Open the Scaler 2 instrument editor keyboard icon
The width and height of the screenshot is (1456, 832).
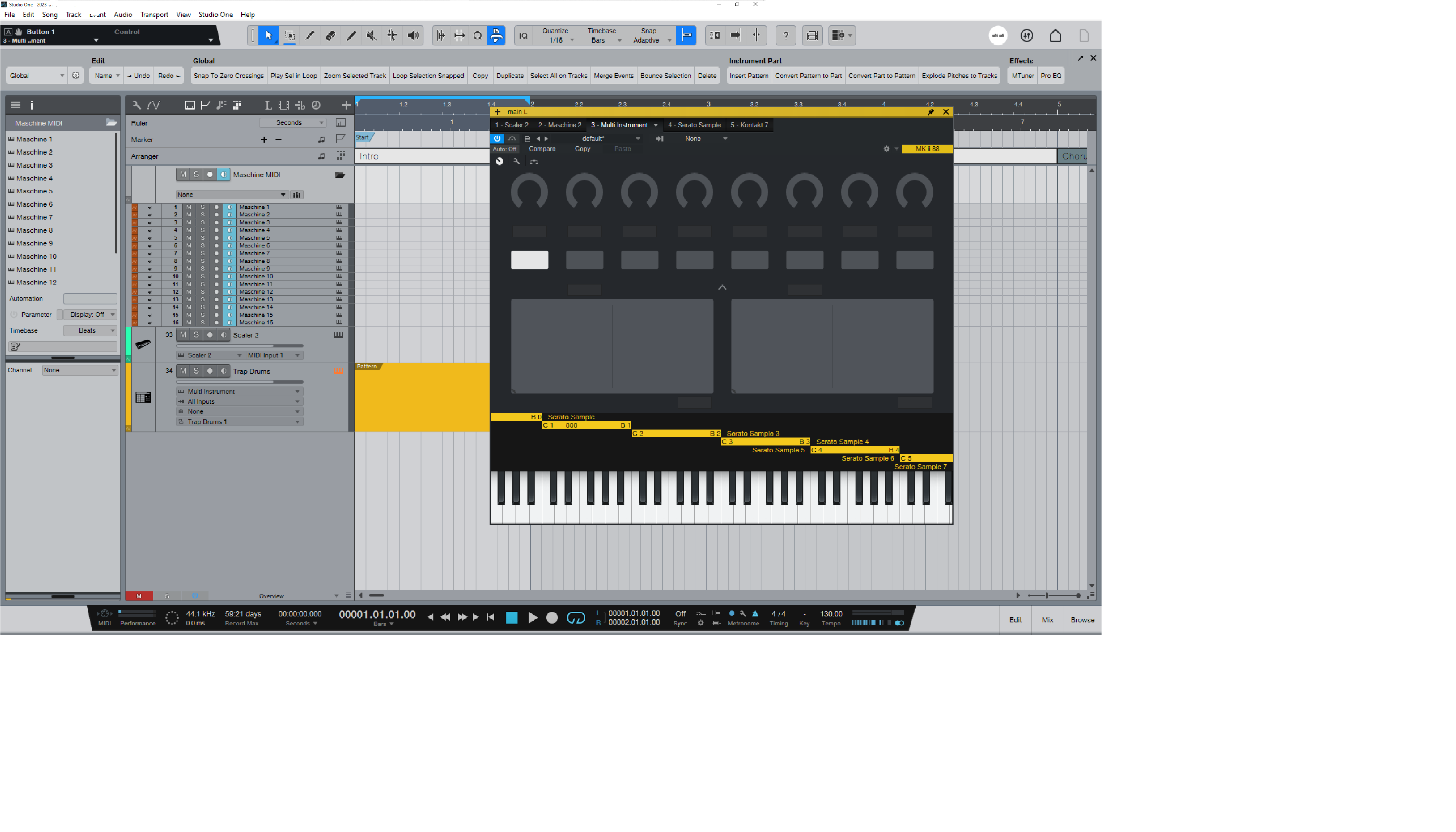click(x=338, y=336)
